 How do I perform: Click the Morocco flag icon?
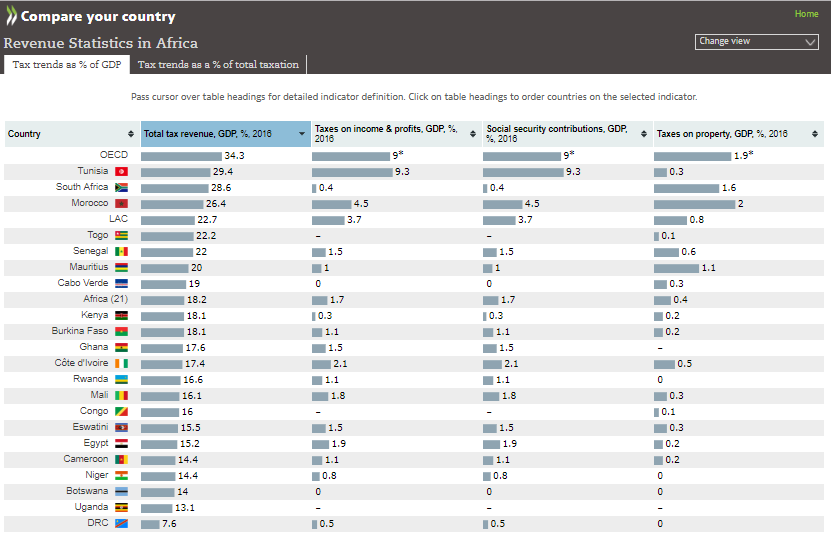(x=121, y=204)
